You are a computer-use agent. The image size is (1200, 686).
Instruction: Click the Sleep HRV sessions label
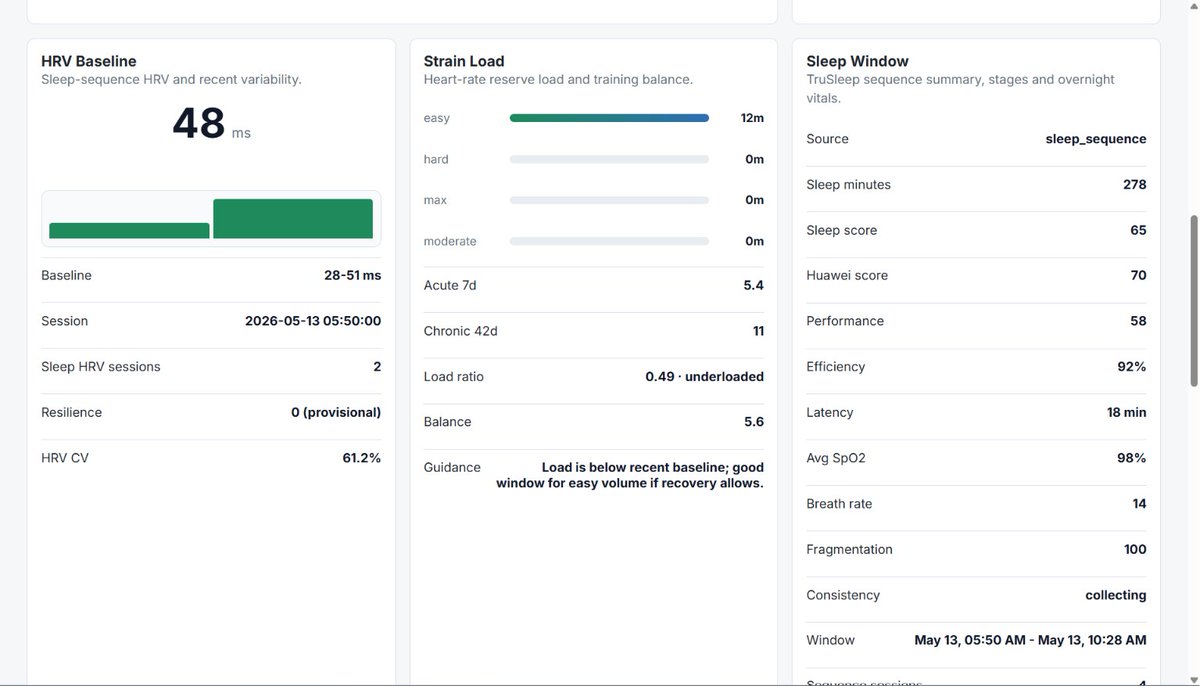pyautogui.click(x=101, y=367)
